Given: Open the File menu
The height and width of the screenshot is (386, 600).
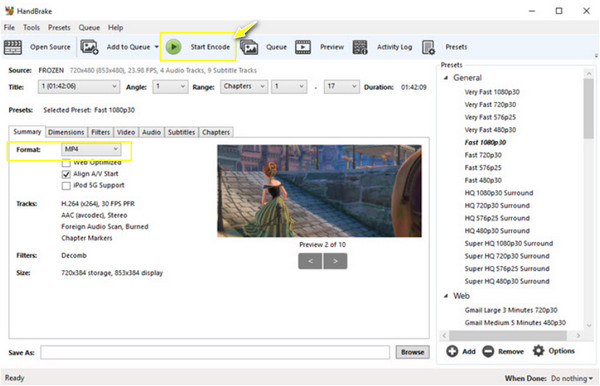Looking at the screenshot, I should 9,28.
